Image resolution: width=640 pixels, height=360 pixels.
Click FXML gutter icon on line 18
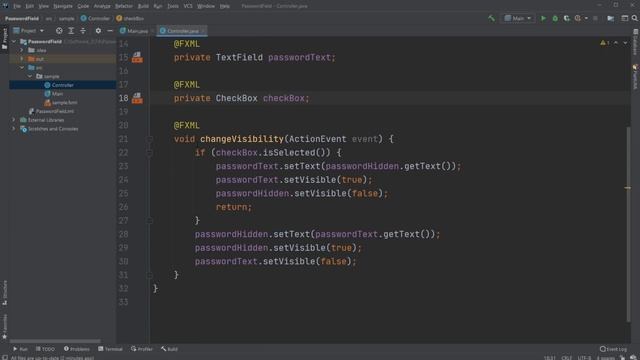click(137, 98)
